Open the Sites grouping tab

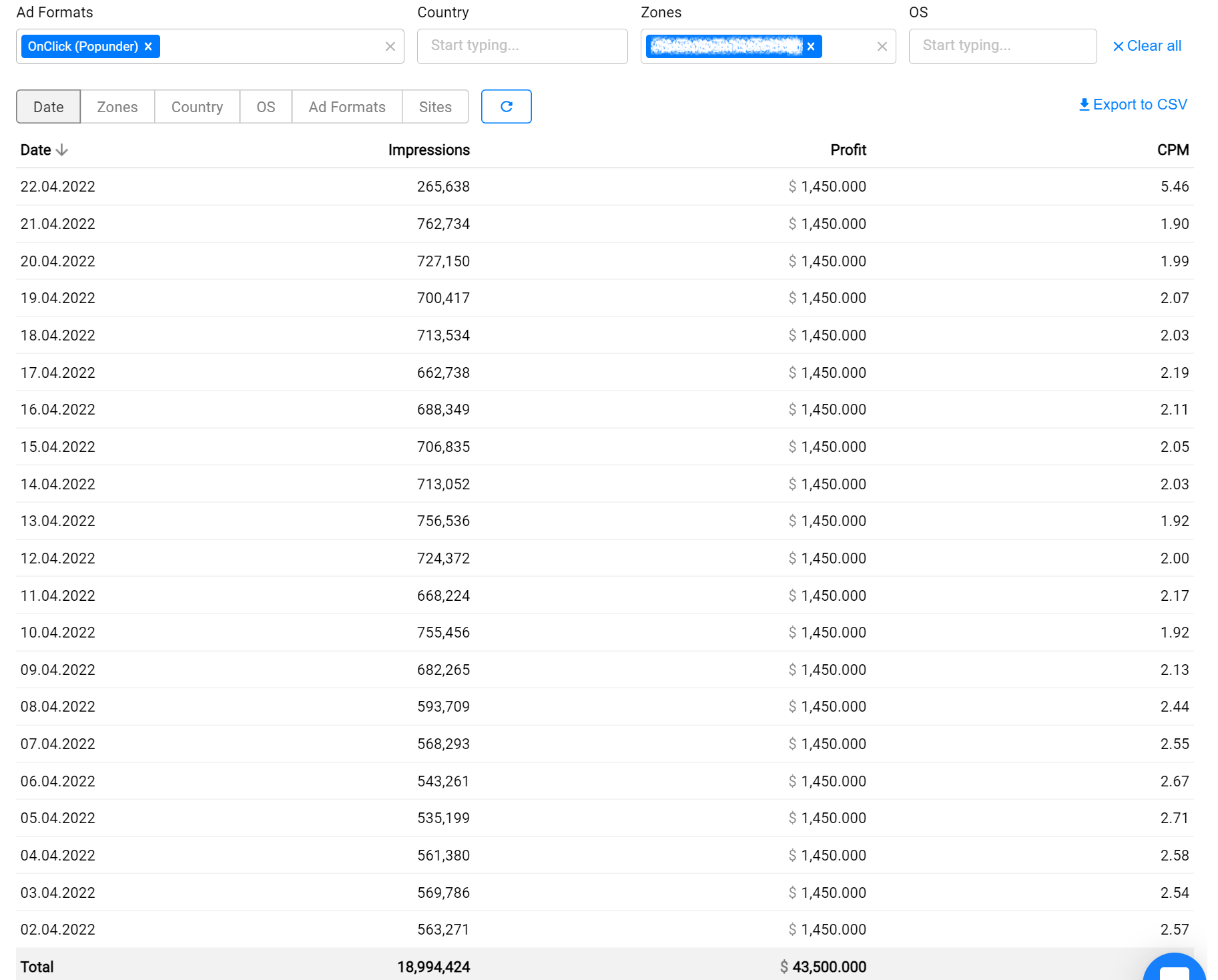point(435,107)
